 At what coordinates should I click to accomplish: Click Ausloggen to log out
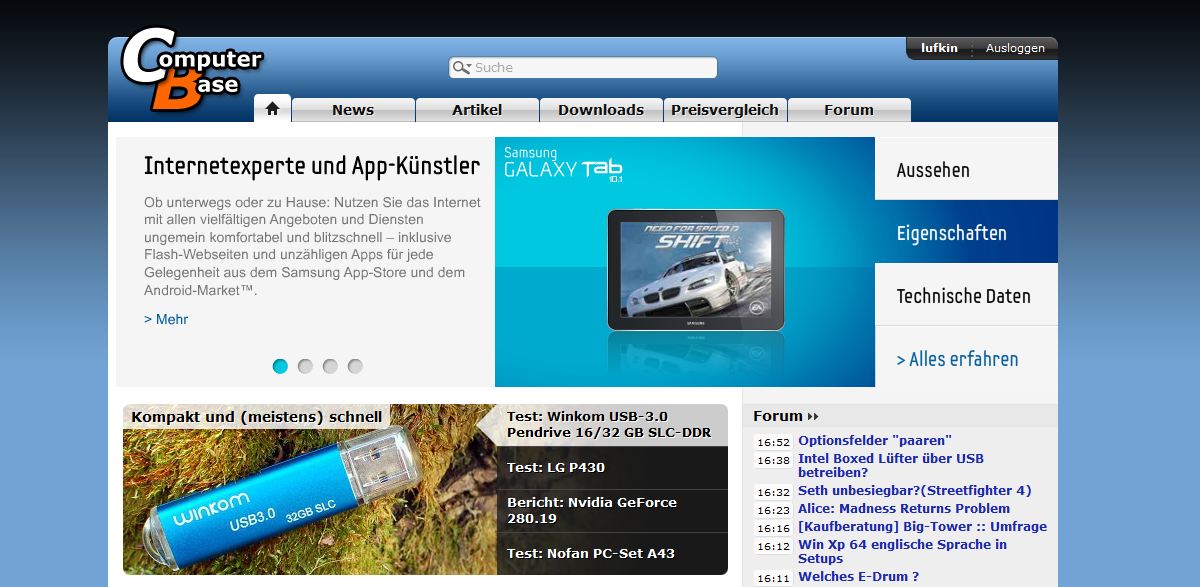1015,48
